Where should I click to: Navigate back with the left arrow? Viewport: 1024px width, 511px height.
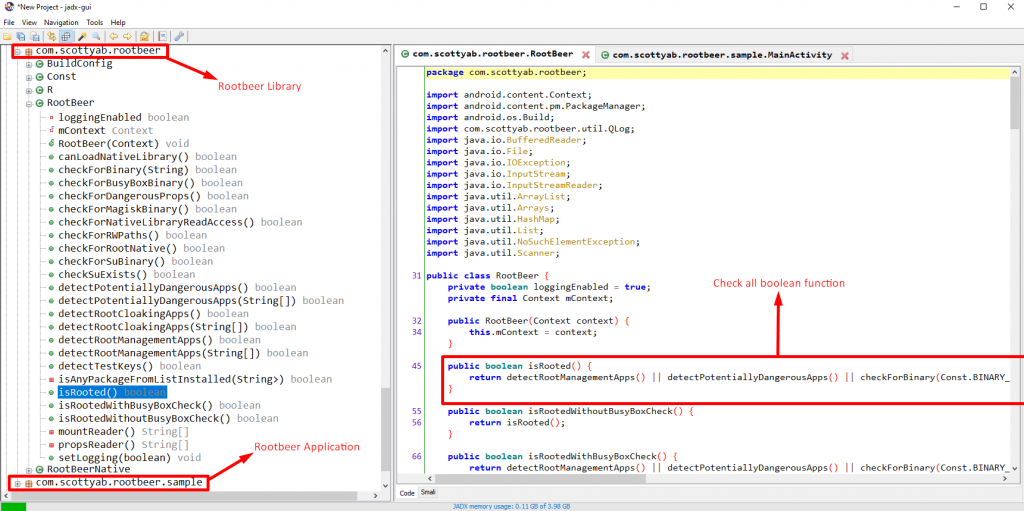coord(113,36)
